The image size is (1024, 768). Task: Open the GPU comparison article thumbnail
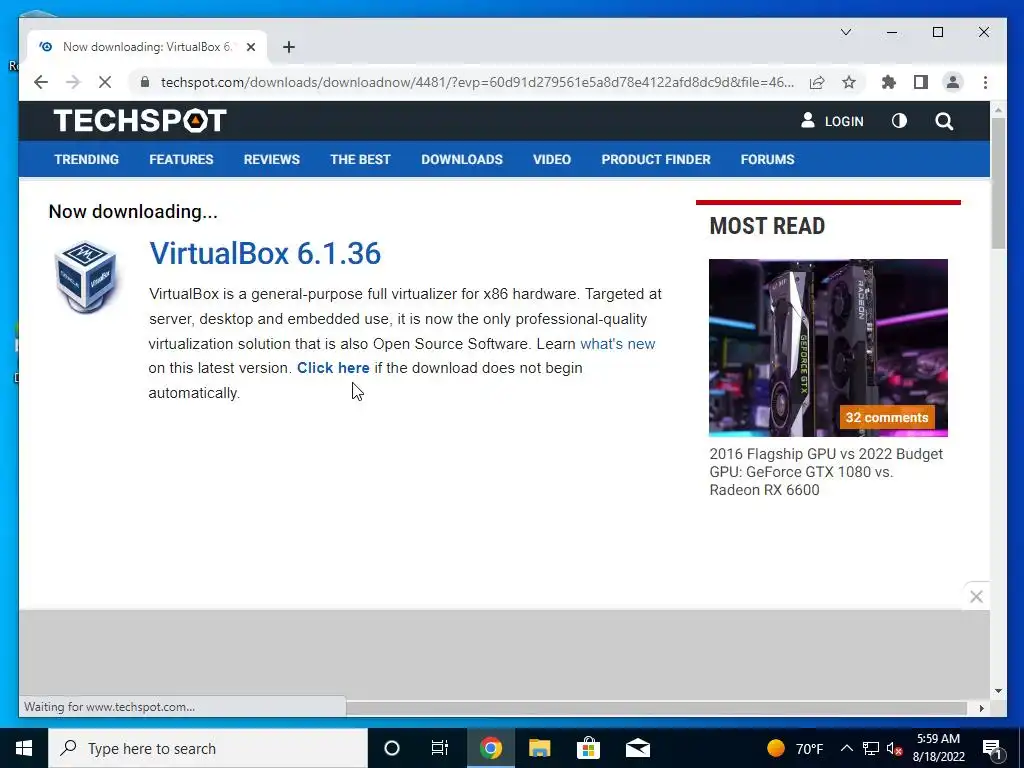(x=828, y=347)
